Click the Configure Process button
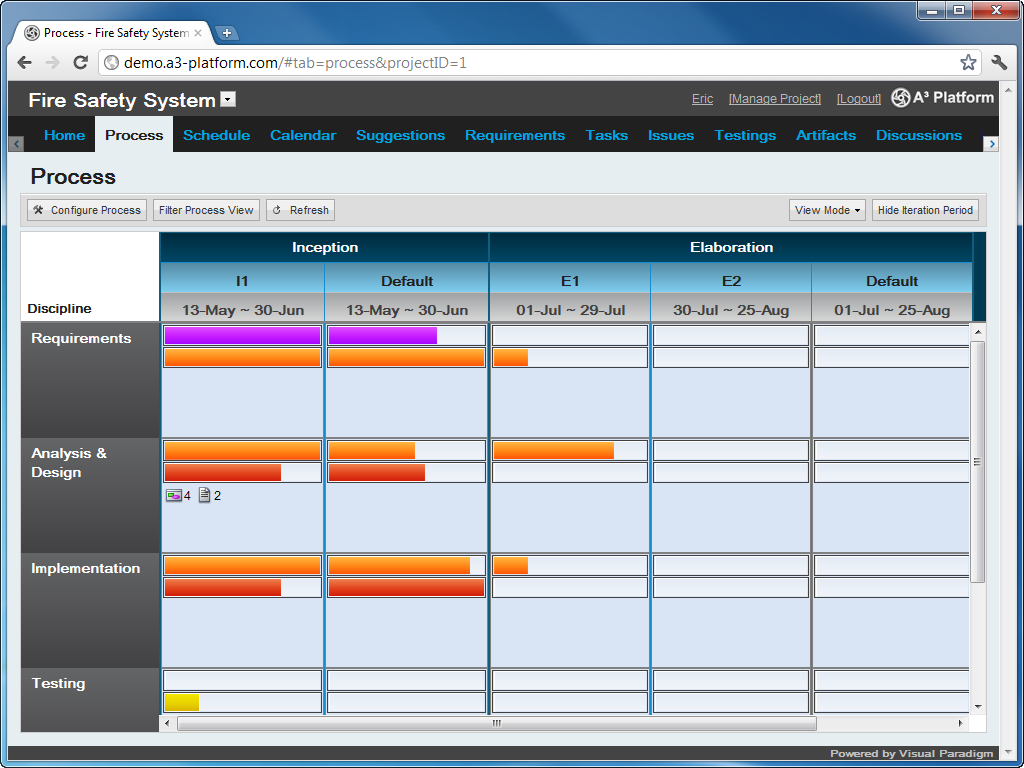The height and width of the screenshot is (768, 1024). 87,210
